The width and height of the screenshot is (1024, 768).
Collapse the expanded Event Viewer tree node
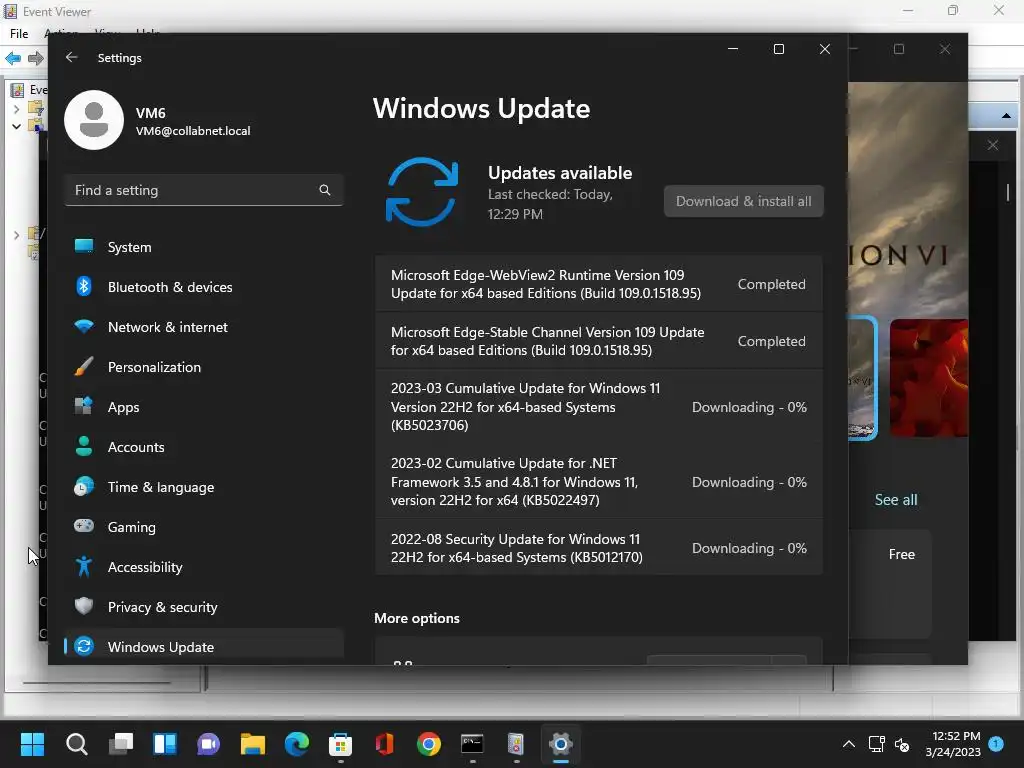pos(16,126)
